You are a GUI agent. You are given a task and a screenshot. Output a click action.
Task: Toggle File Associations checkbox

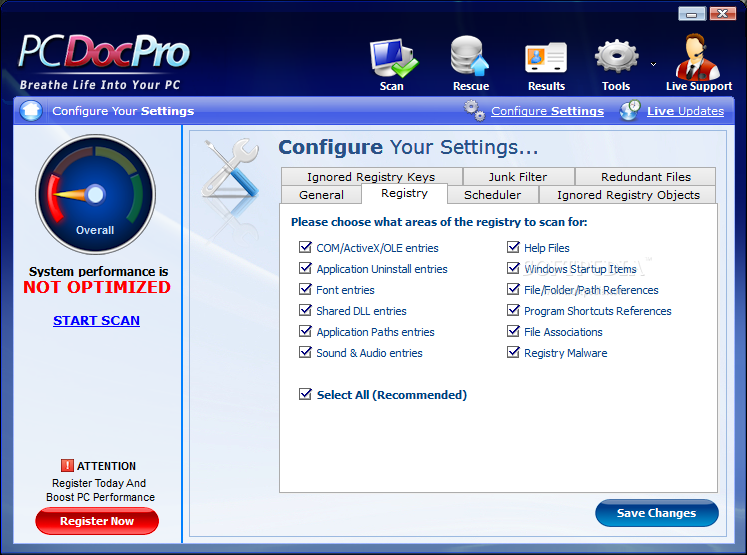point(513,331)
